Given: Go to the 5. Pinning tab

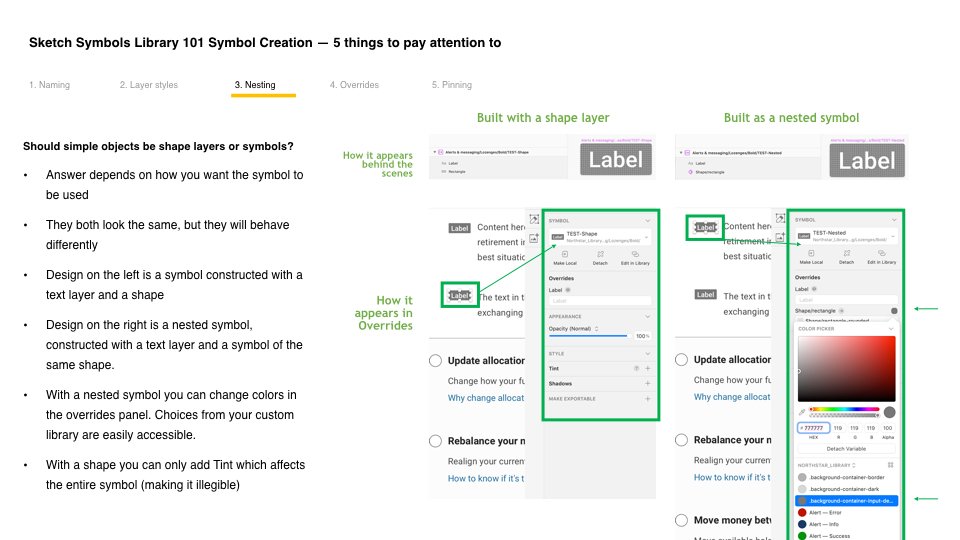Looking at the screenshot, I should [452, 85].
